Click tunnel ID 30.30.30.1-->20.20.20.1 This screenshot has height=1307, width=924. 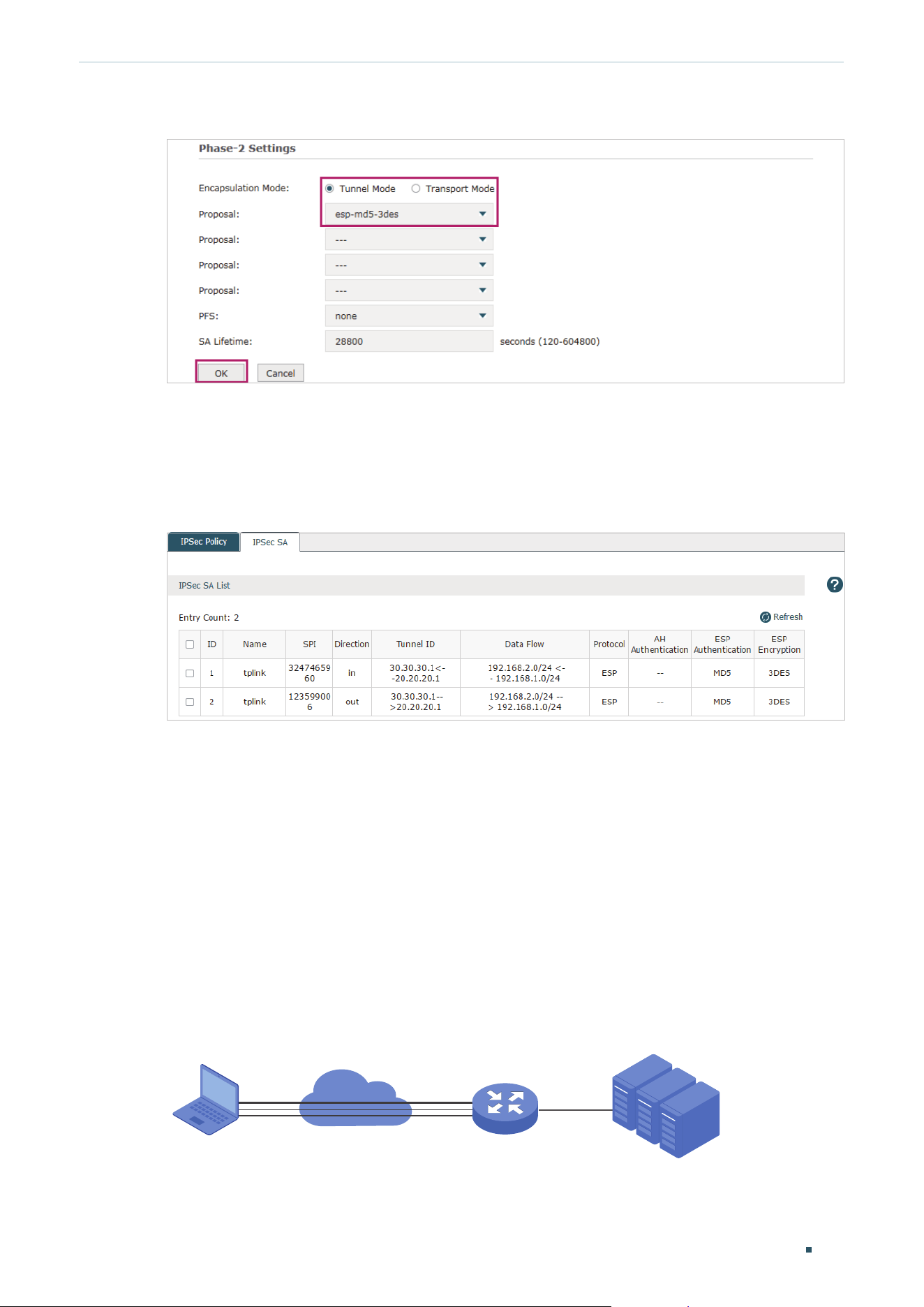[417, 702]
